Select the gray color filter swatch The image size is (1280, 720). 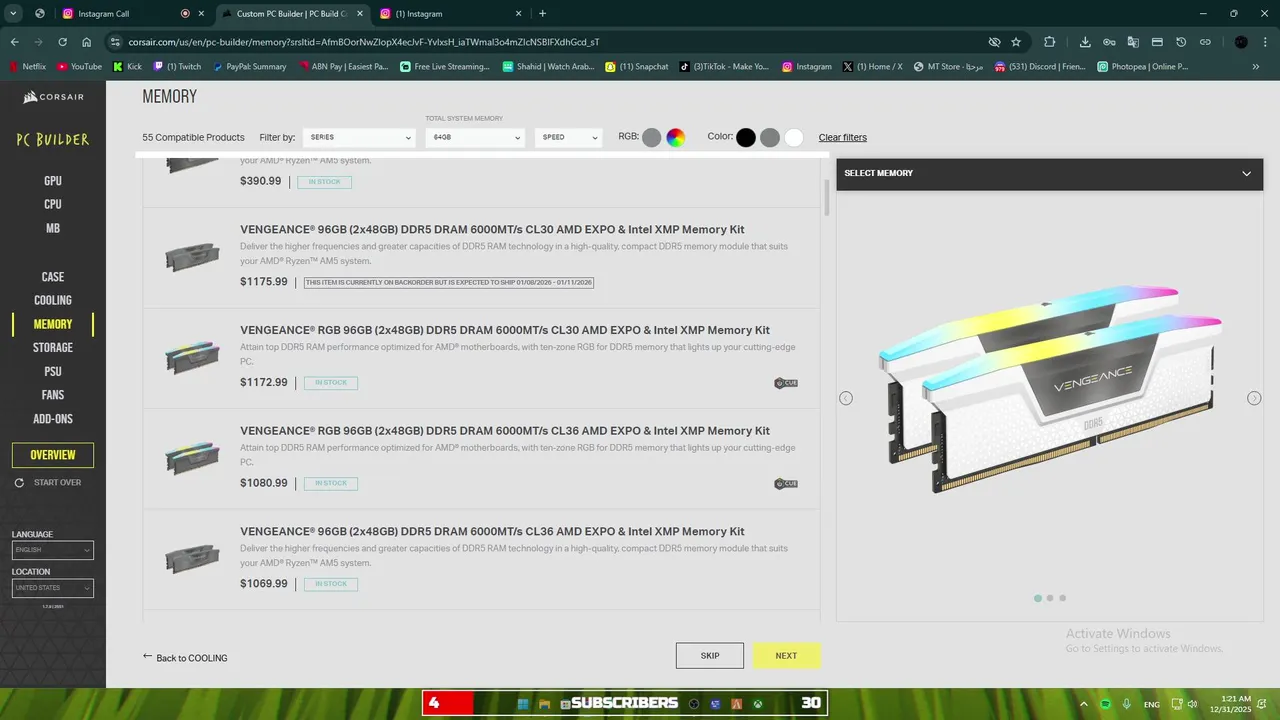pyautogui.click(x=770, y=138)
